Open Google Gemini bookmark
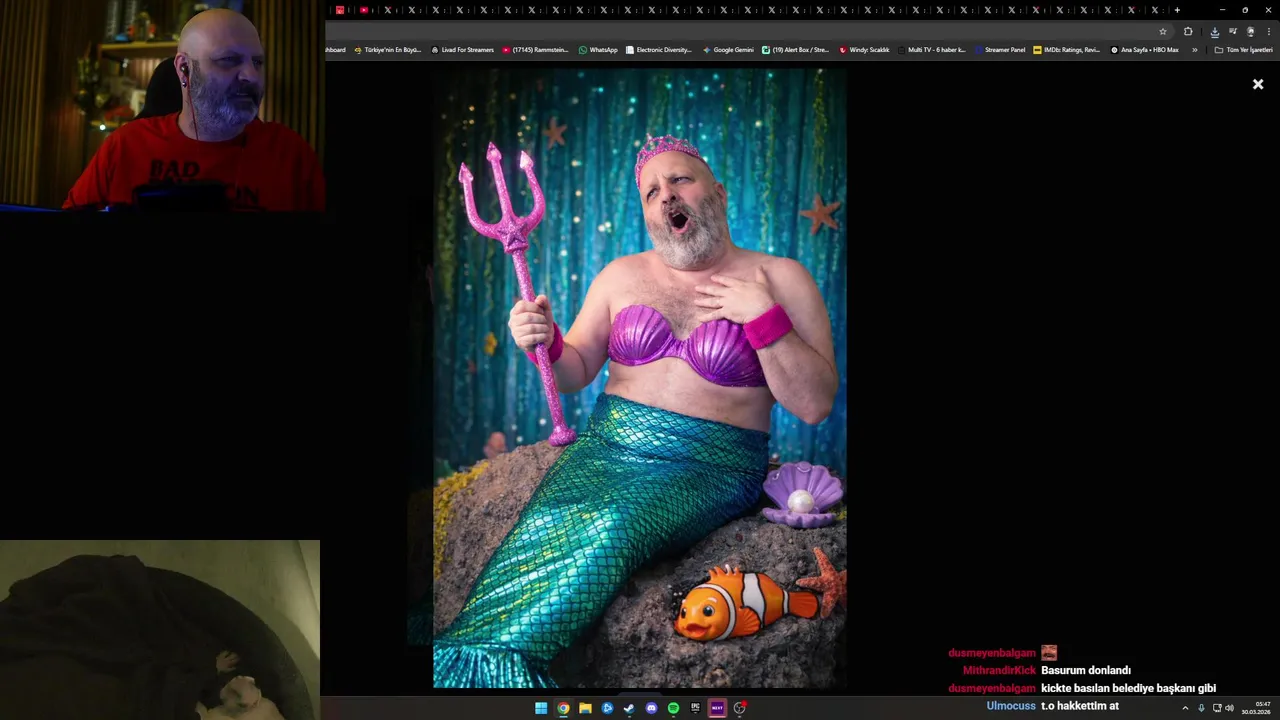Screen dimensions: 1280x720 729,49
